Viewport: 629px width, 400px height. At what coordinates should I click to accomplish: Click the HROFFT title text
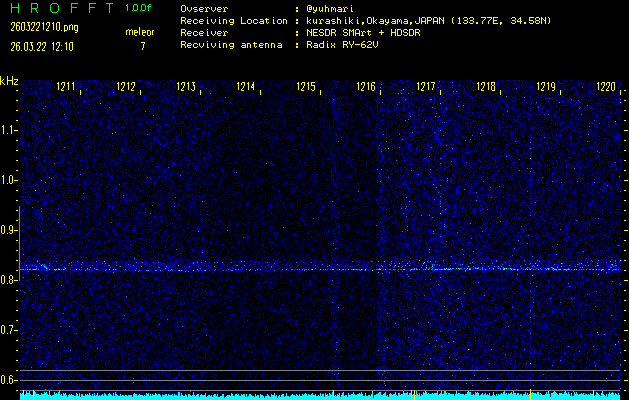point(62,8)
